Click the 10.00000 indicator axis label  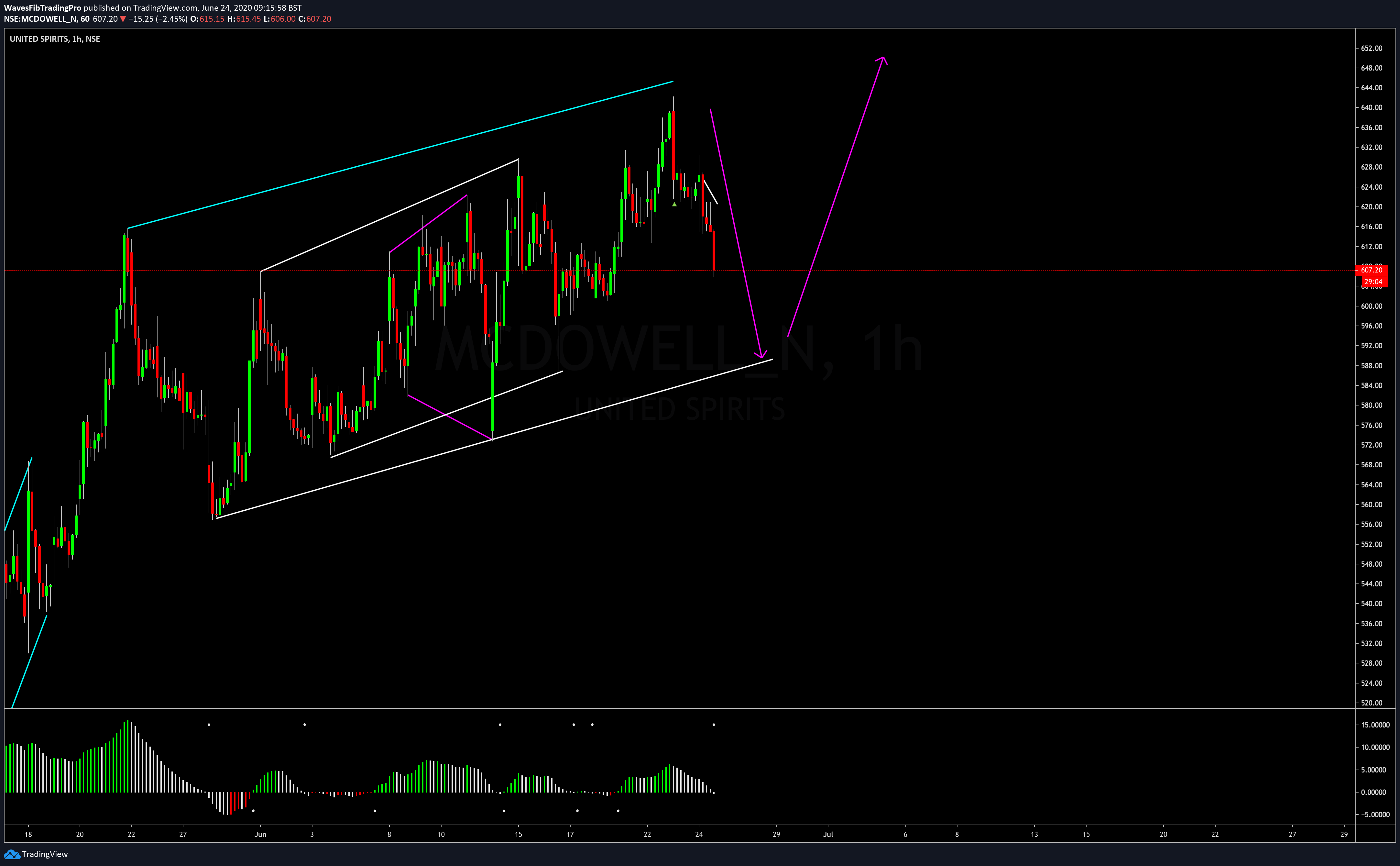point(1375,748)
